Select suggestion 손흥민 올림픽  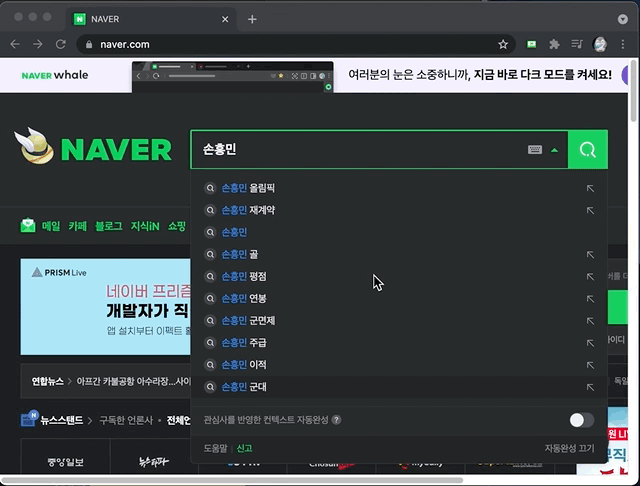click(399, 188)
